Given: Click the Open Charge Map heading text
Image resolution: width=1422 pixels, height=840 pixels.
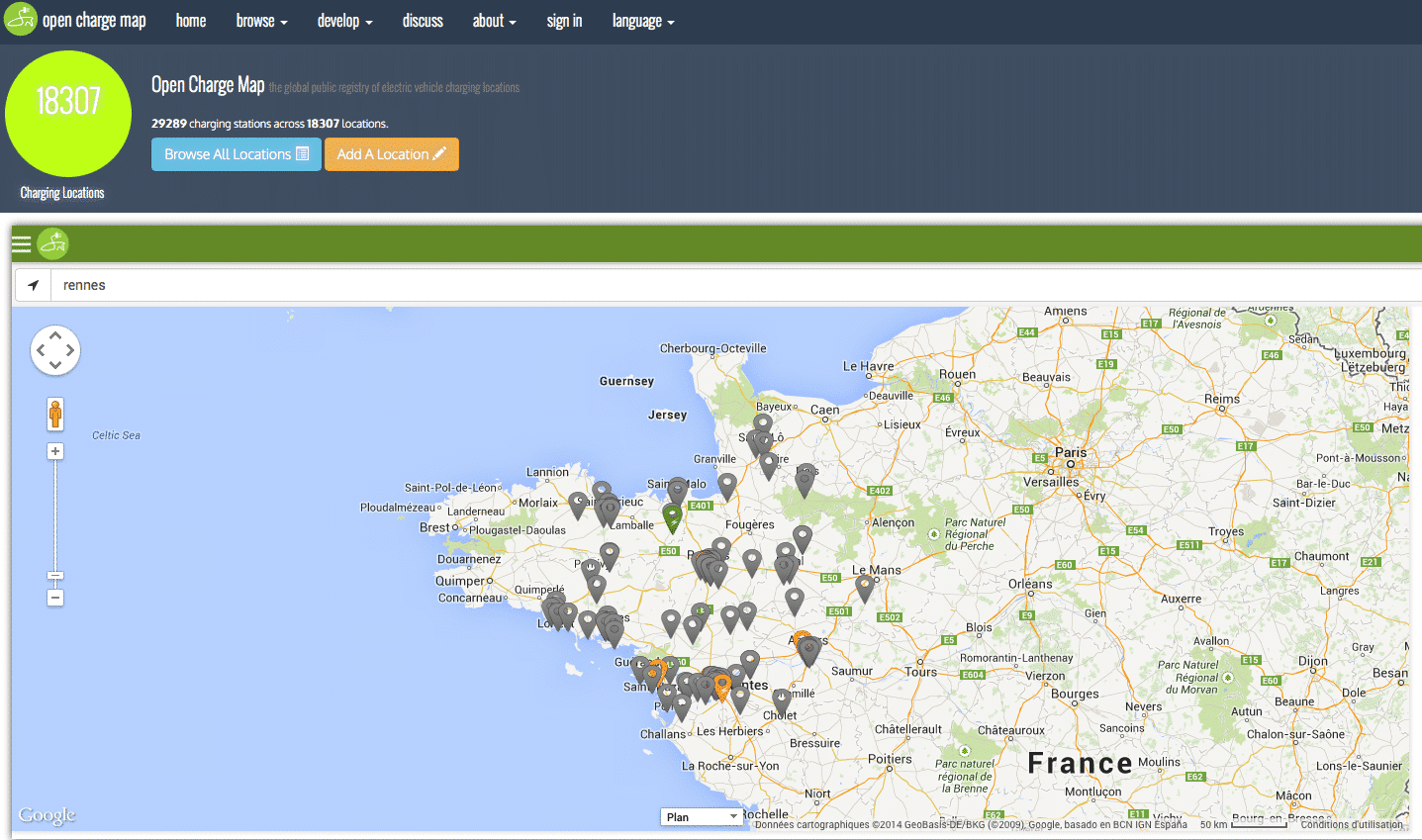Looking at the screenshot, I should (208, 85).
